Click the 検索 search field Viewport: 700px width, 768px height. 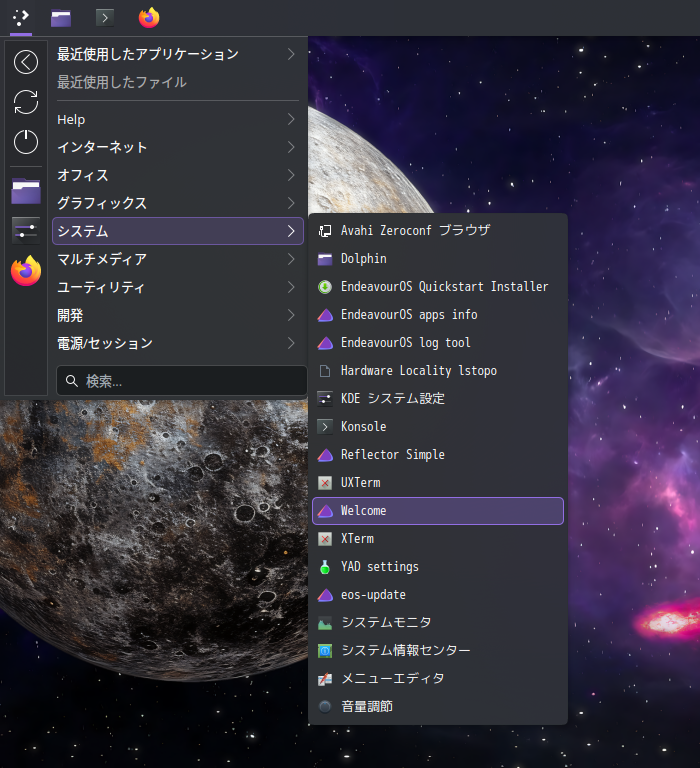point(182,381)
